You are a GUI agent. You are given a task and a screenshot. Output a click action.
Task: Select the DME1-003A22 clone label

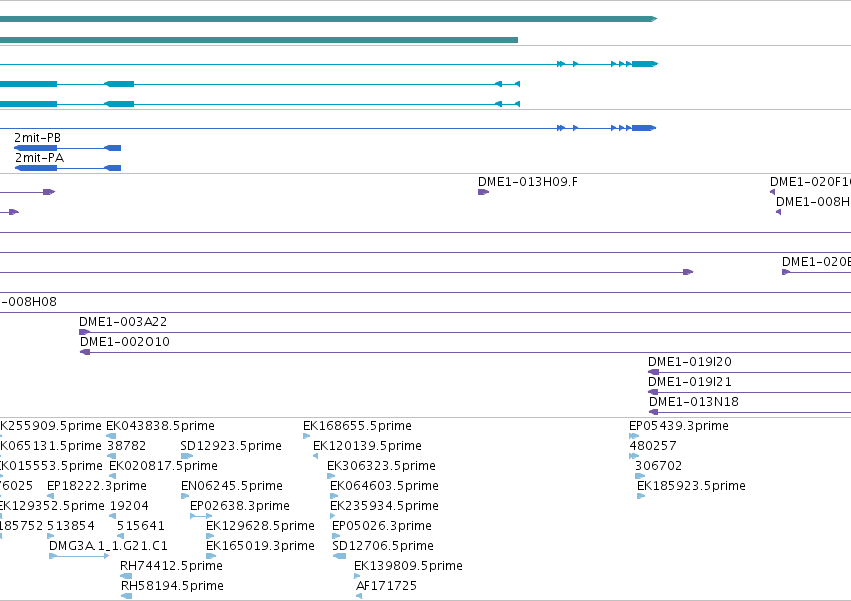pyautogui.click(x=123, y=322)
